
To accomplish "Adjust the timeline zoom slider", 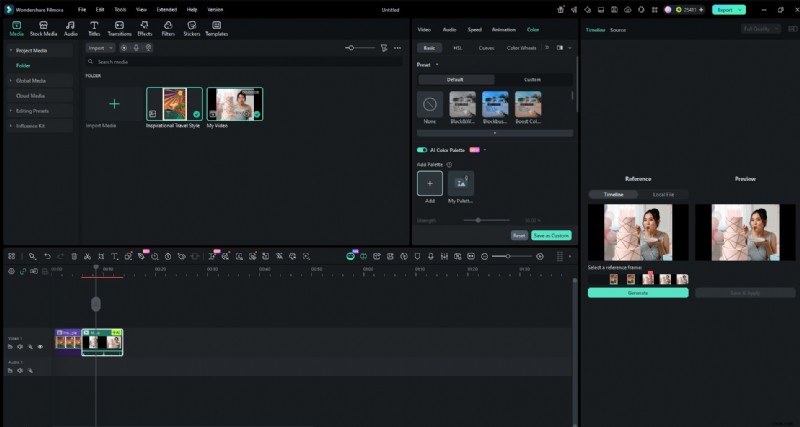I will tap(508, 256).
